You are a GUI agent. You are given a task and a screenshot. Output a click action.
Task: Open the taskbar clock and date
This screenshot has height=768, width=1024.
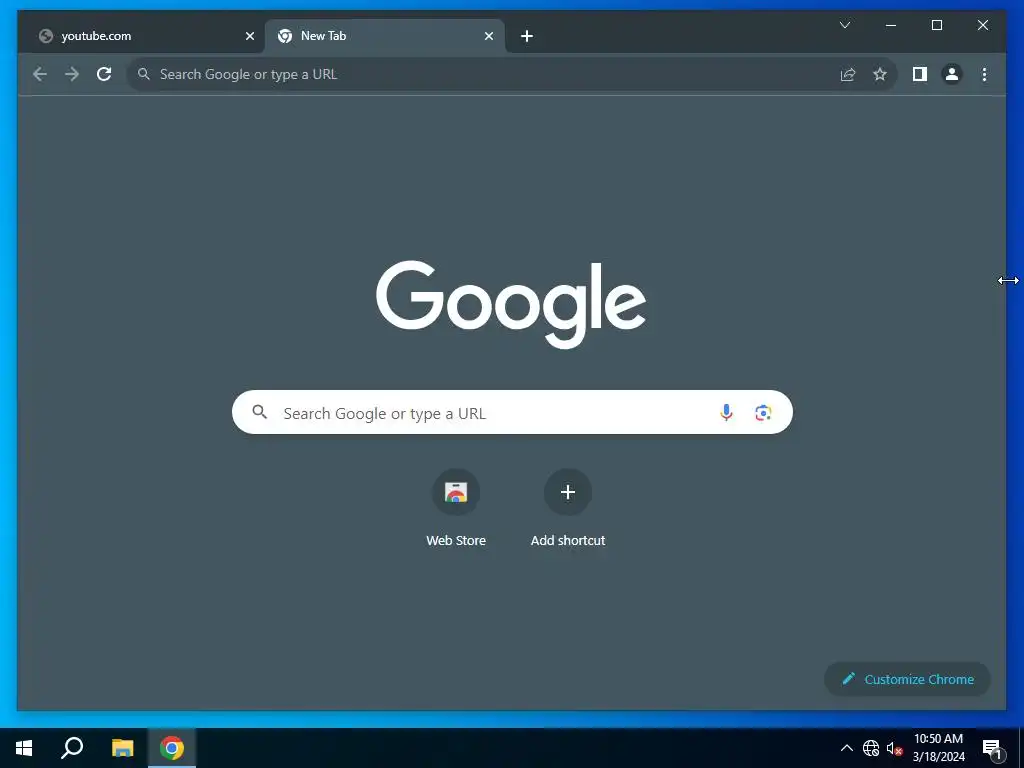[x=938, y=748]
